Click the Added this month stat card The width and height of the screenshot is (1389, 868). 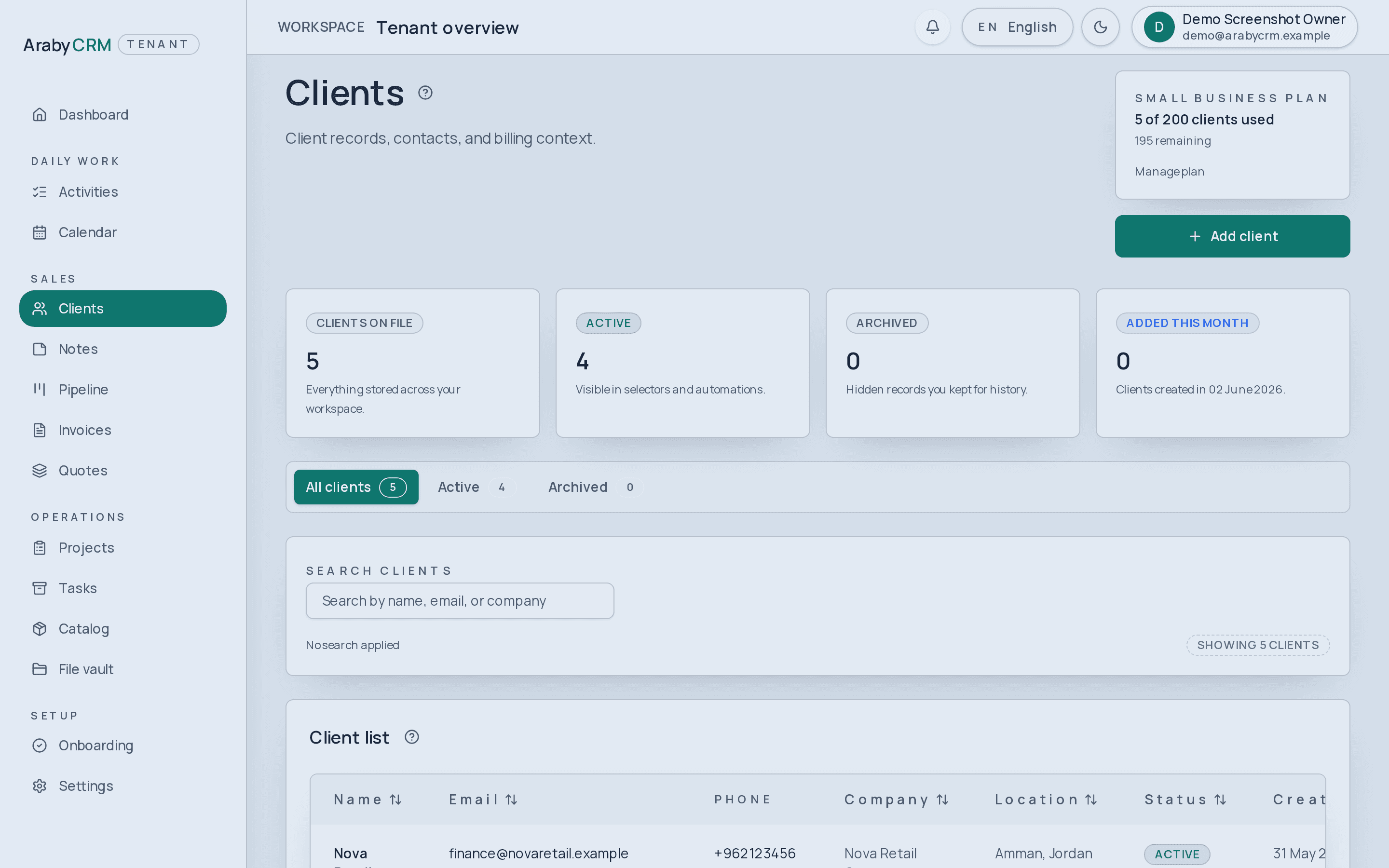[x=1223, y=363]
